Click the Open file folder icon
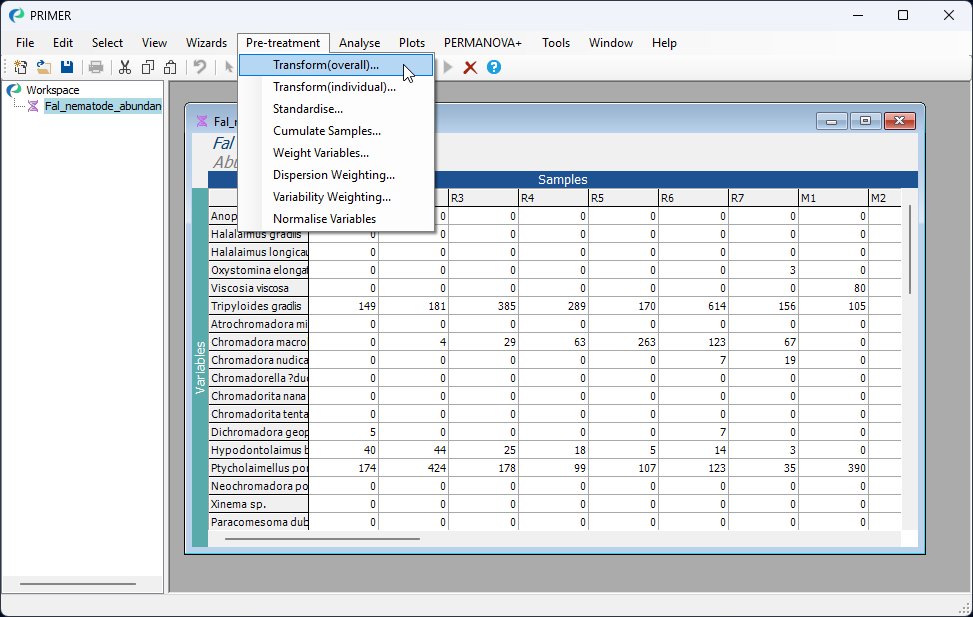The image size is (973, 617). [44, 67]
